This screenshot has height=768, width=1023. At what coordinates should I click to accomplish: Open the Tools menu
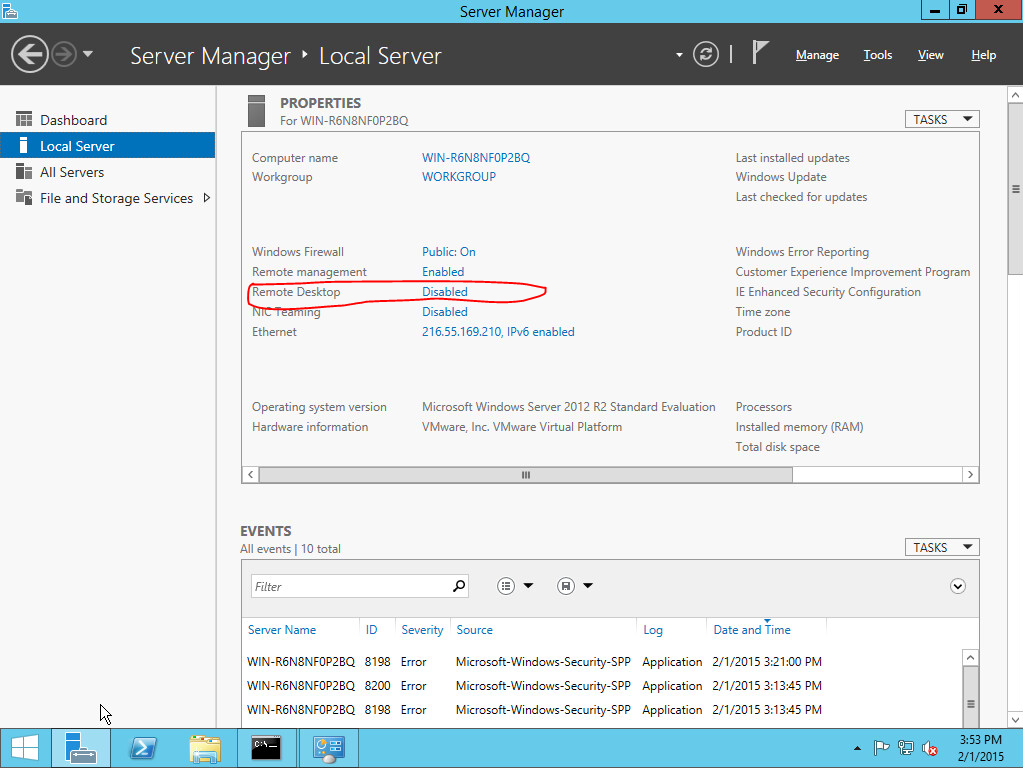pos(877,55)
